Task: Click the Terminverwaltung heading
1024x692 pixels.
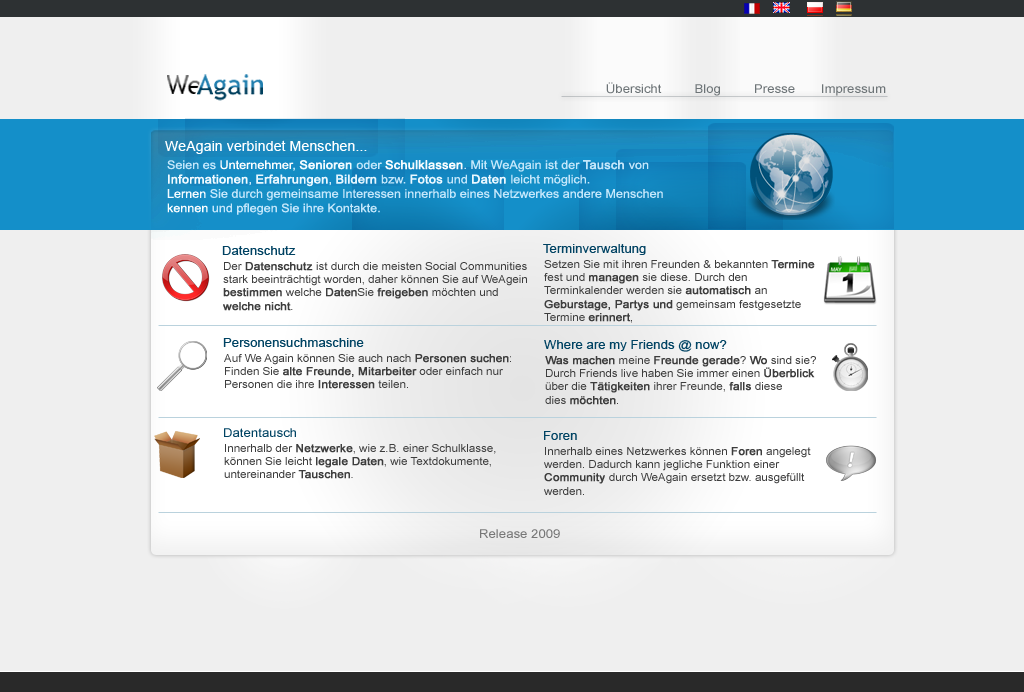Action: coord(594,249)
